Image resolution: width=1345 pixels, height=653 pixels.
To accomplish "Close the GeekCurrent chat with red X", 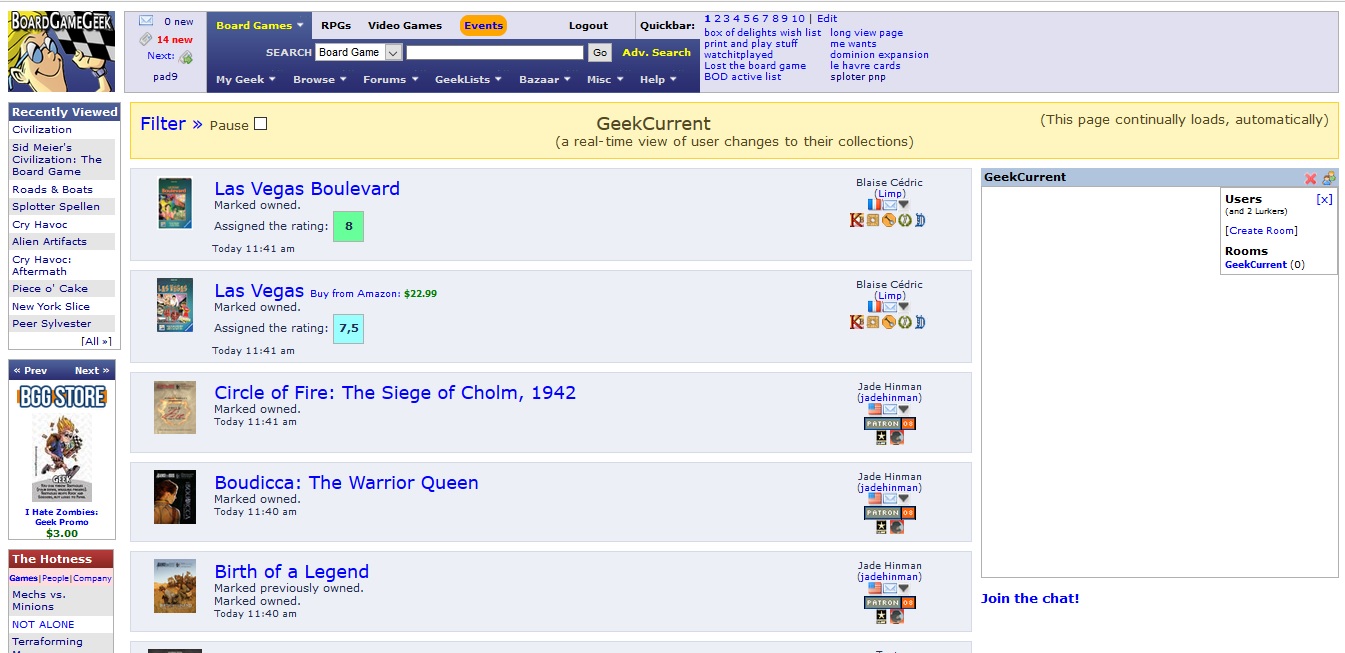I will coord(1310,178).
